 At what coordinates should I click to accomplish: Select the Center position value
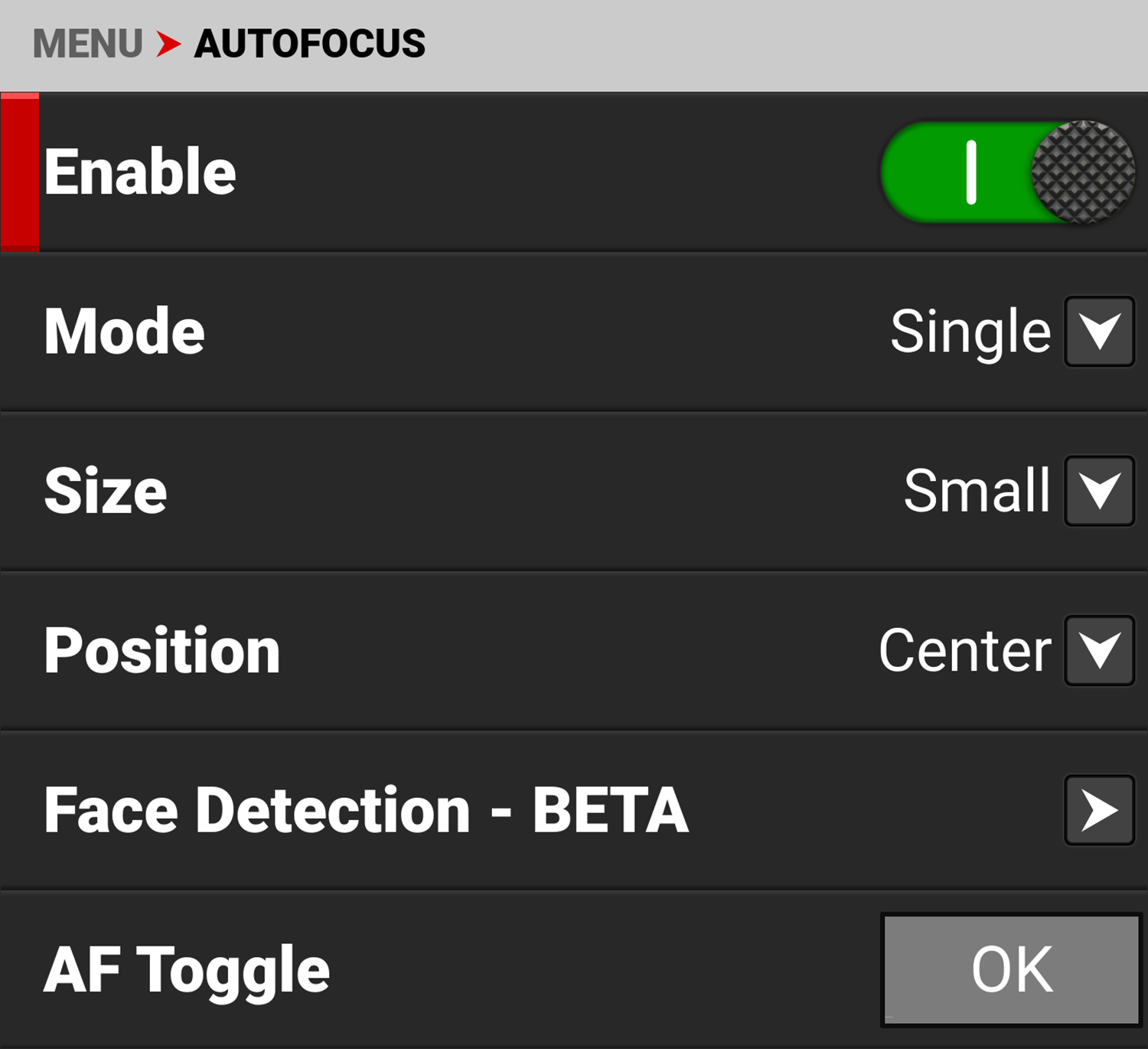pos(965,651)
